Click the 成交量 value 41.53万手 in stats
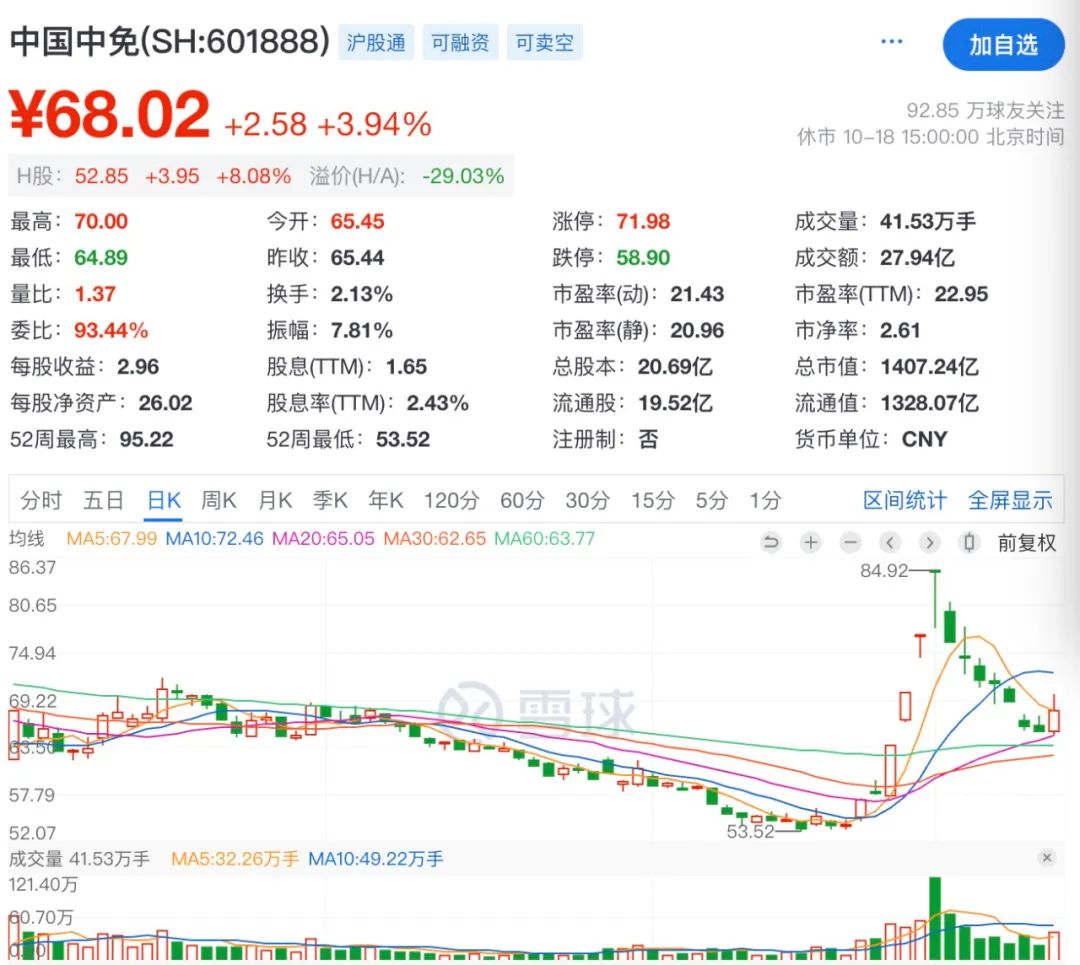1080x965 pixels. [x=928, y=222]
